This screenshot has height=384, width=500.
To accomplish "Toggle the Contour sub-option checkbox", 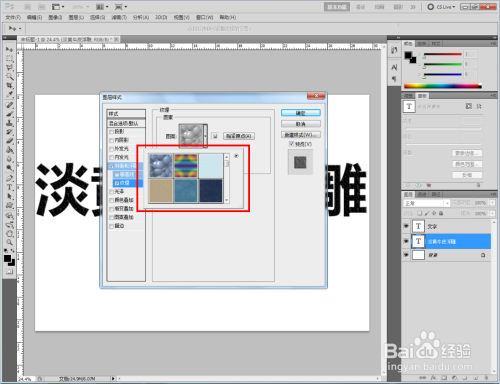I will coord(117,175).
